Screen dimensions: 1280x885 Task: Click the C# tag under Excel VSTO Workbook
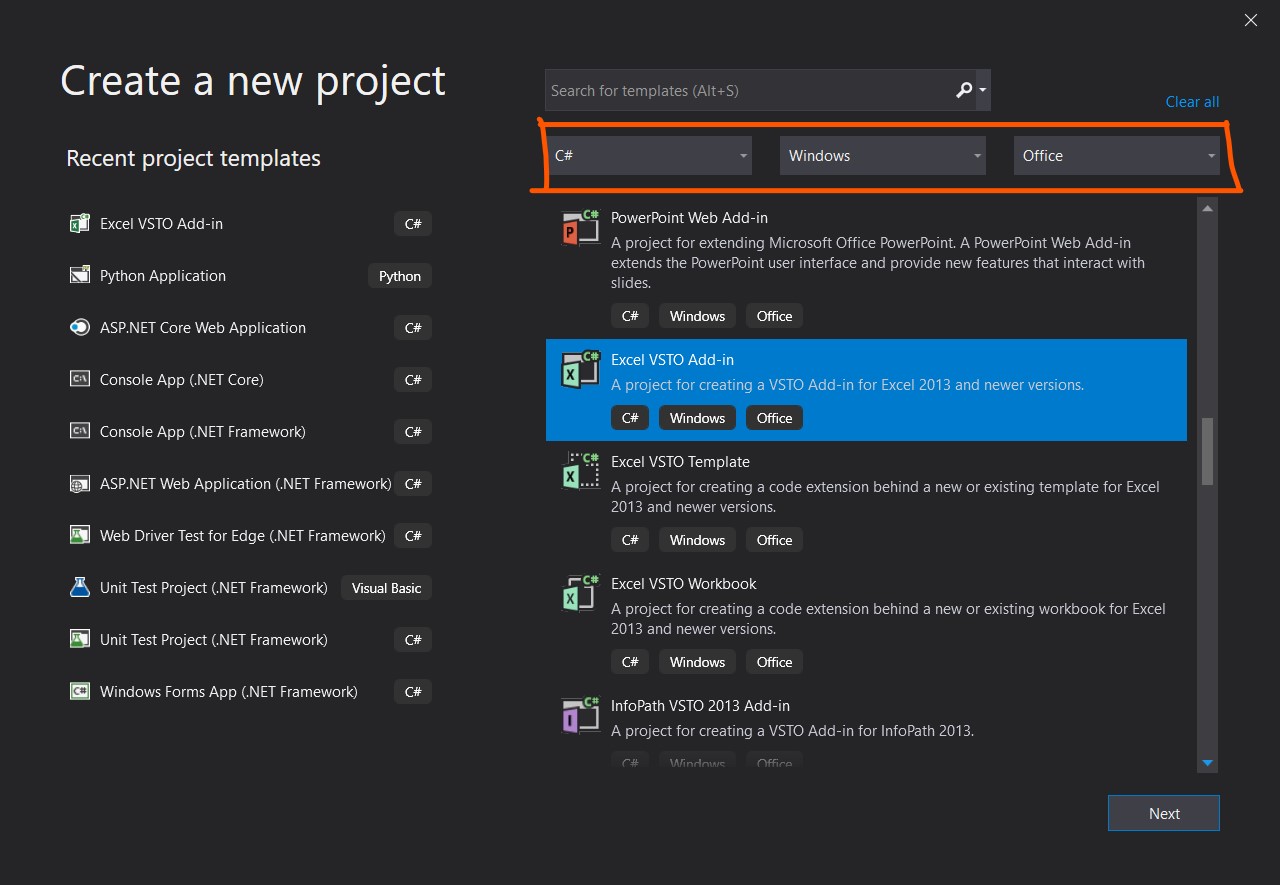pyautogui.click(x=630, y=662)
